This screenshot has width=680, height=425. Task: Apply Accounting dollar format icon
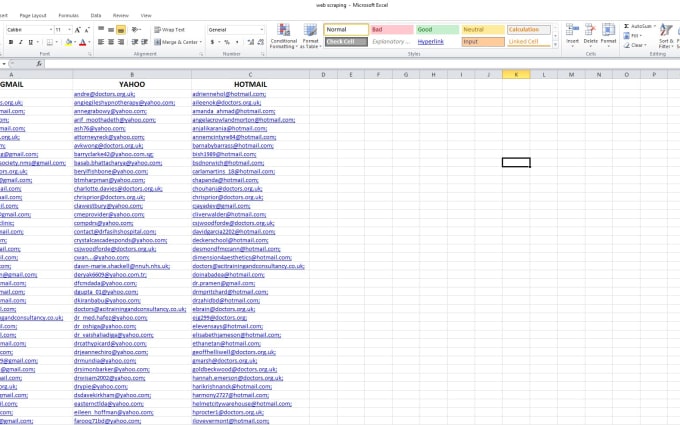212,42
